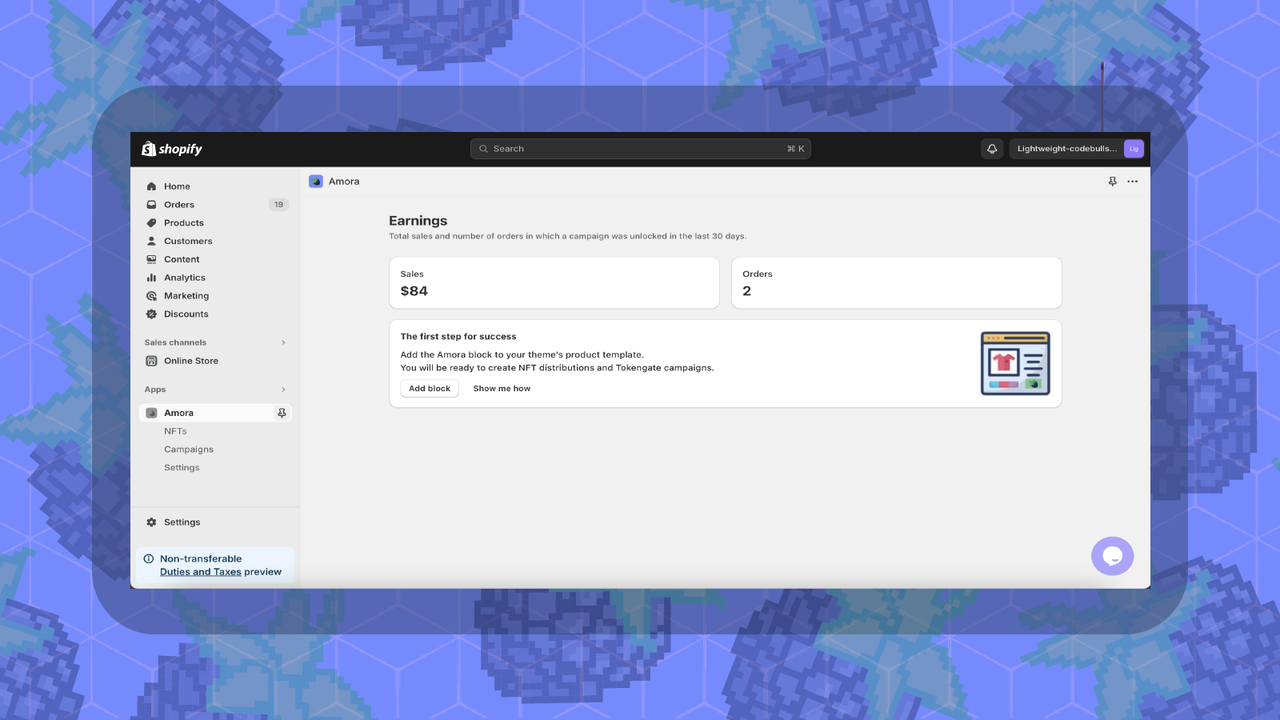Click the Apps section label

pyautogui.click(x=155, y=390)
